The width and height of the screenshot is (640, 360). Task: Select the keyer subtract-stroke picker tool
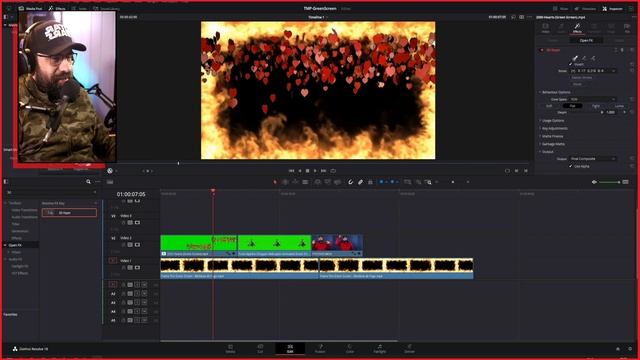(x=593, y=58)
